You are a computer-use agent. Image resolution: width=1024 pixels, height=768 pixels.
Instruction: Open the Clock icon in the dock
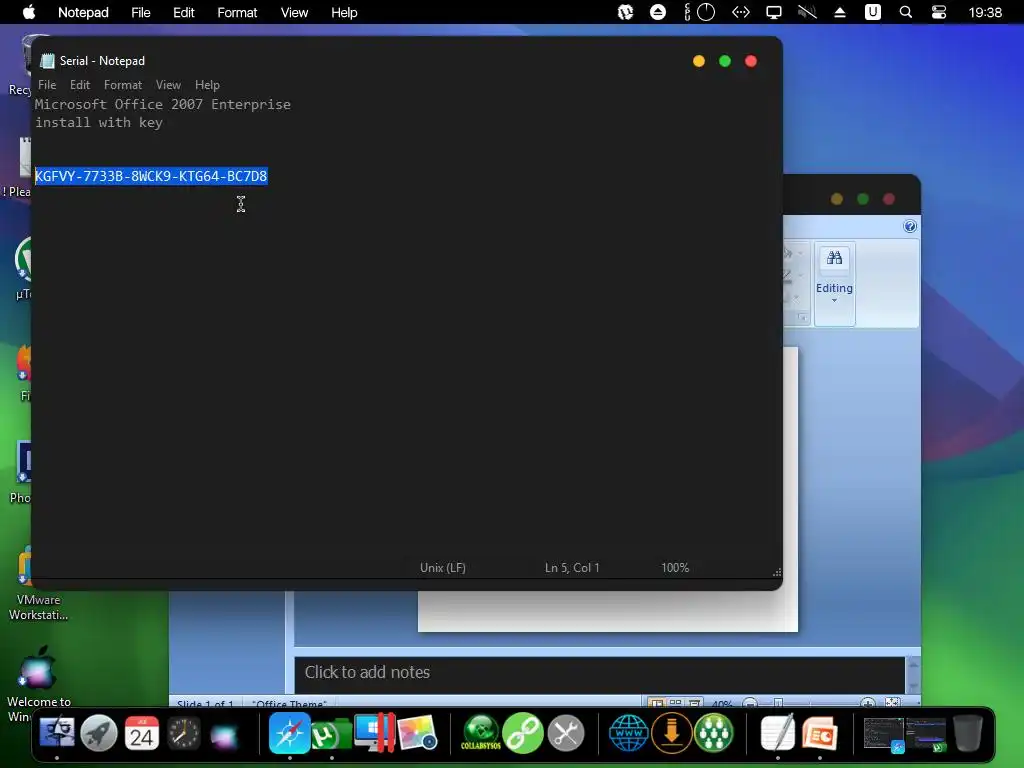(x=184, y=733)
